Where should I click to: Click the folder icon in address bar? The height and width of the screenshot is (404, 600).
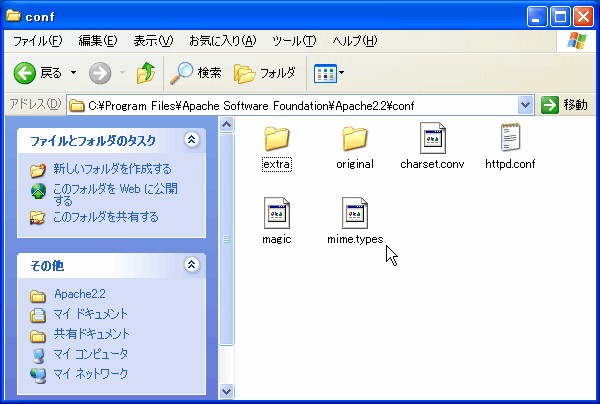(77, 106)
